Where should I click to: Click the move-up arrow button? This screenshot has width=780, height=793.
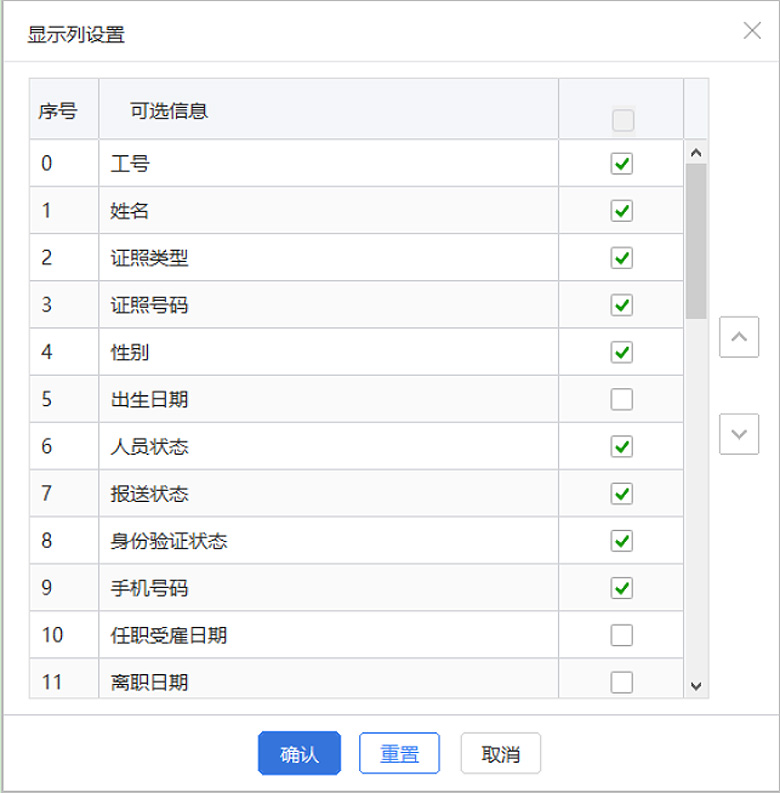point(739,337)
